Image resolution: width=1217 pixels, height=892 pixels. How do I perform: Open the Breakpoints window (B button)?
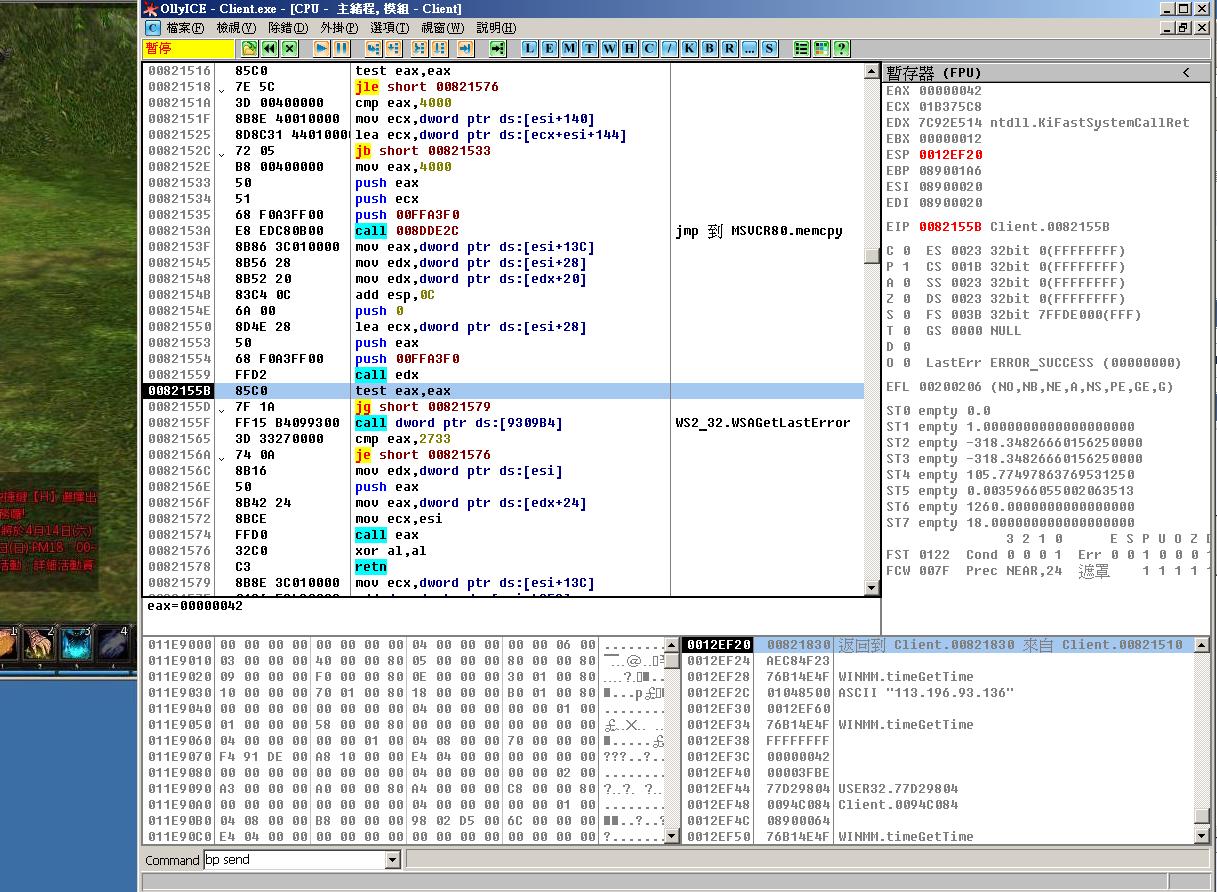[709, 48]
